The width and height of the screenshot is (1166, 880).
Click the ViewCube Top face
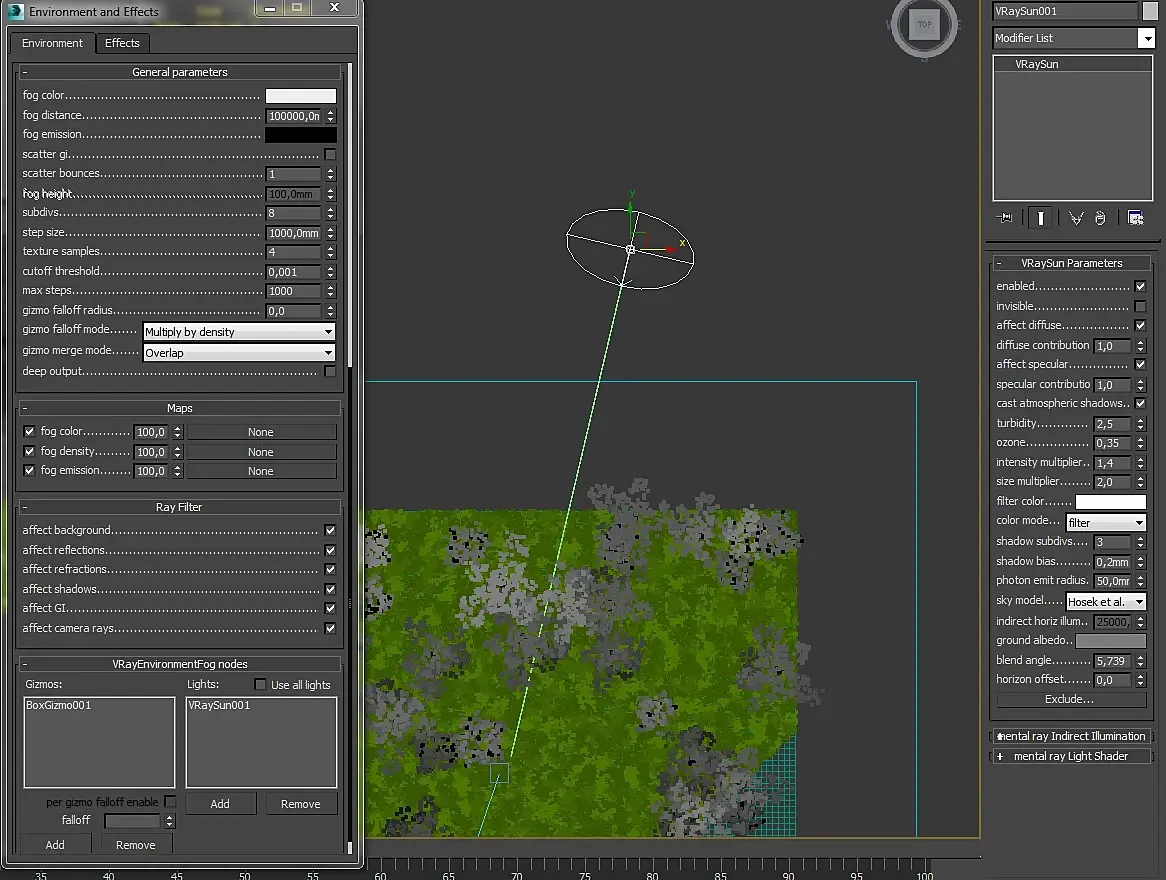pos(924,25)
